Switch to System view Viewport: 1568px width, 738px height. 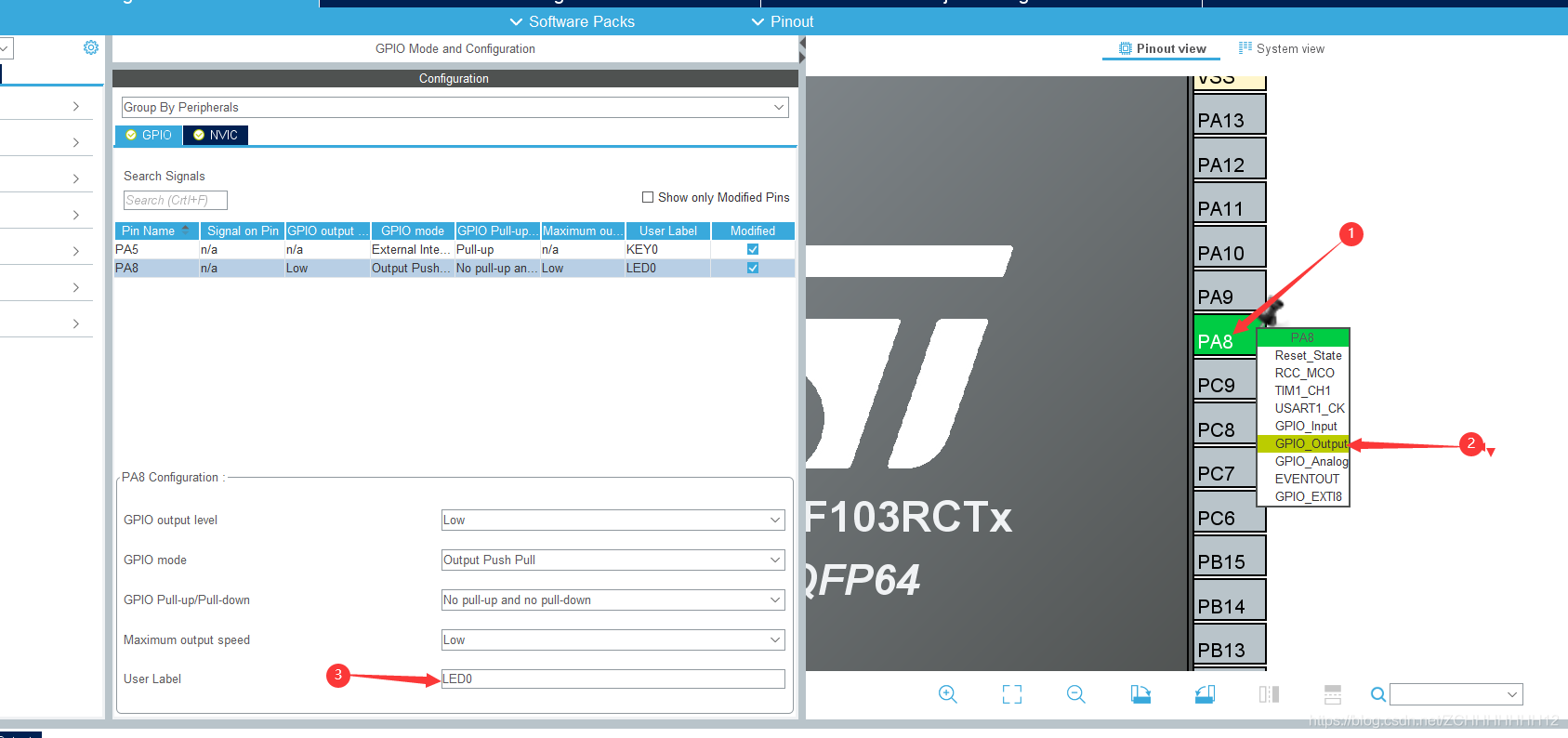click(1282, 48)
